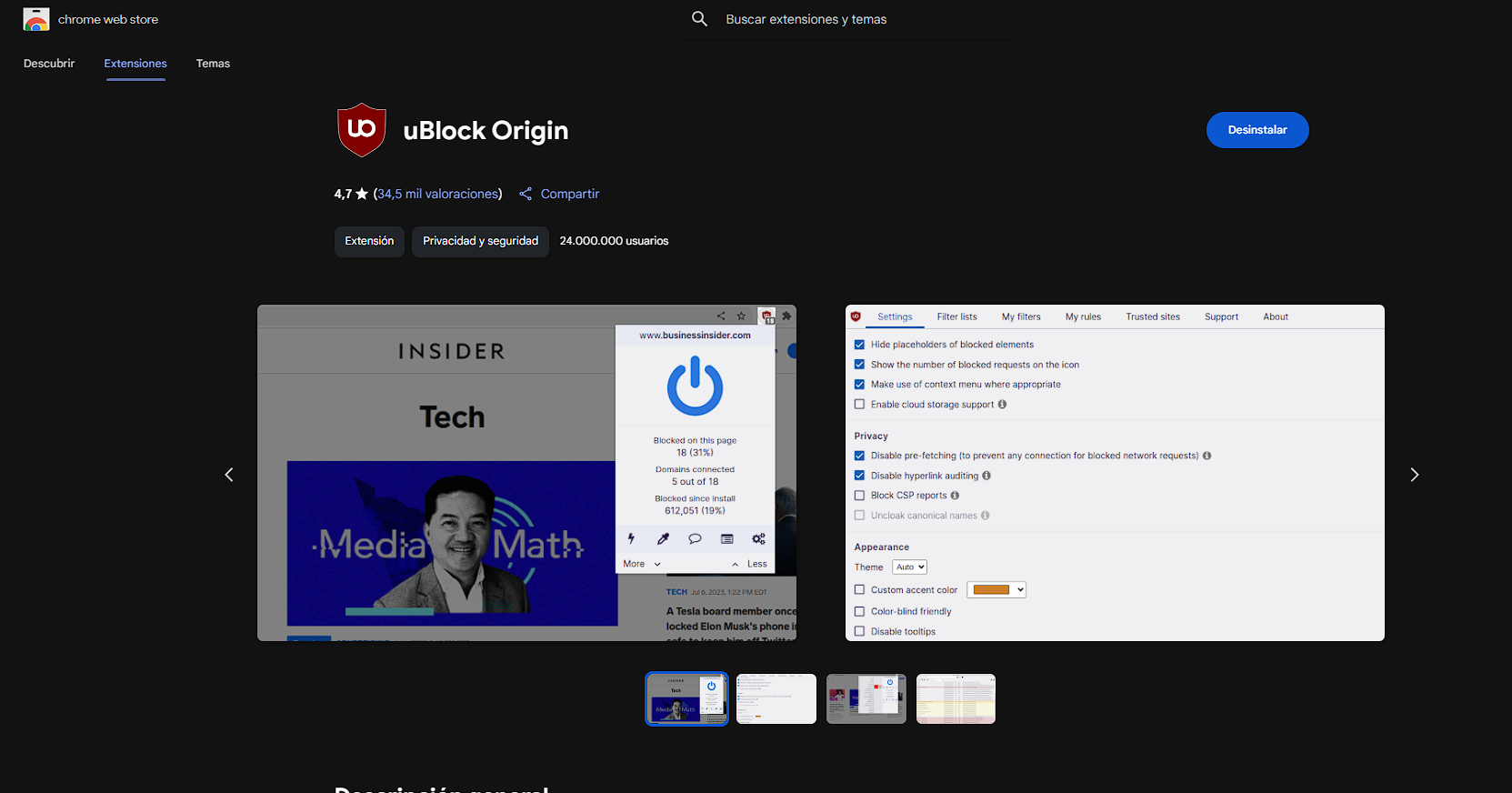Toggle Show the number of blocked requests
1512x793 pixels.
859,365
